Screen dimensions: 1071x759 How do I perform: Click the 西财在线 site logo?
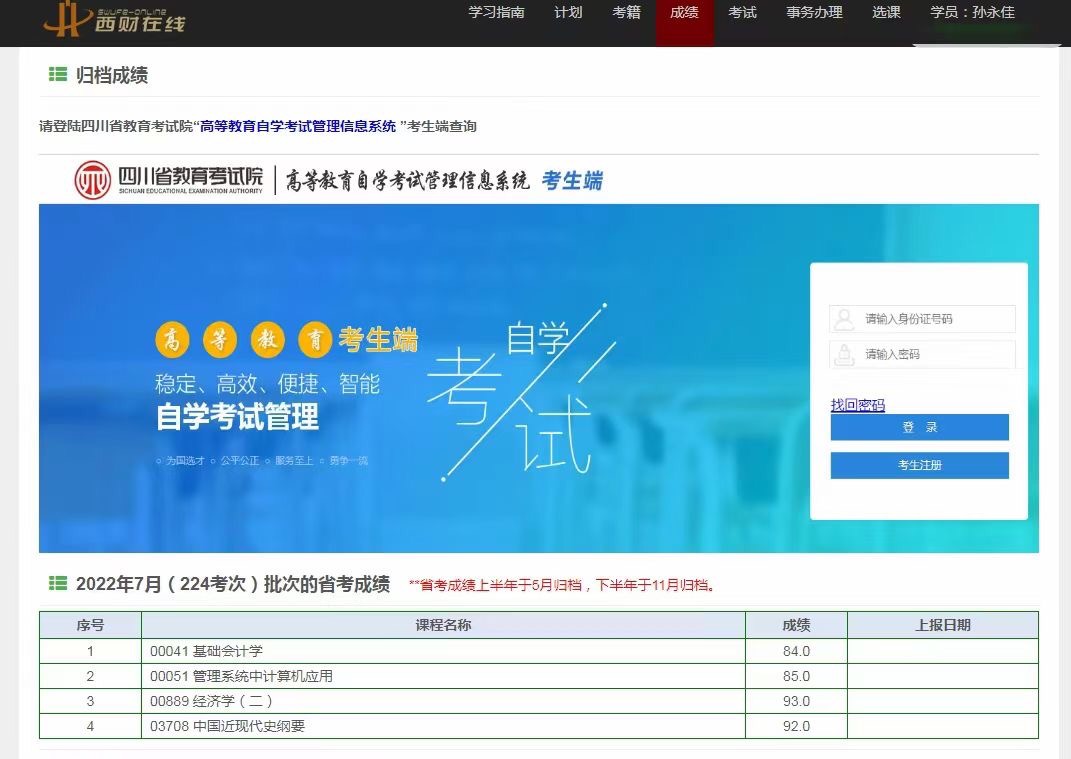(115, 18)
